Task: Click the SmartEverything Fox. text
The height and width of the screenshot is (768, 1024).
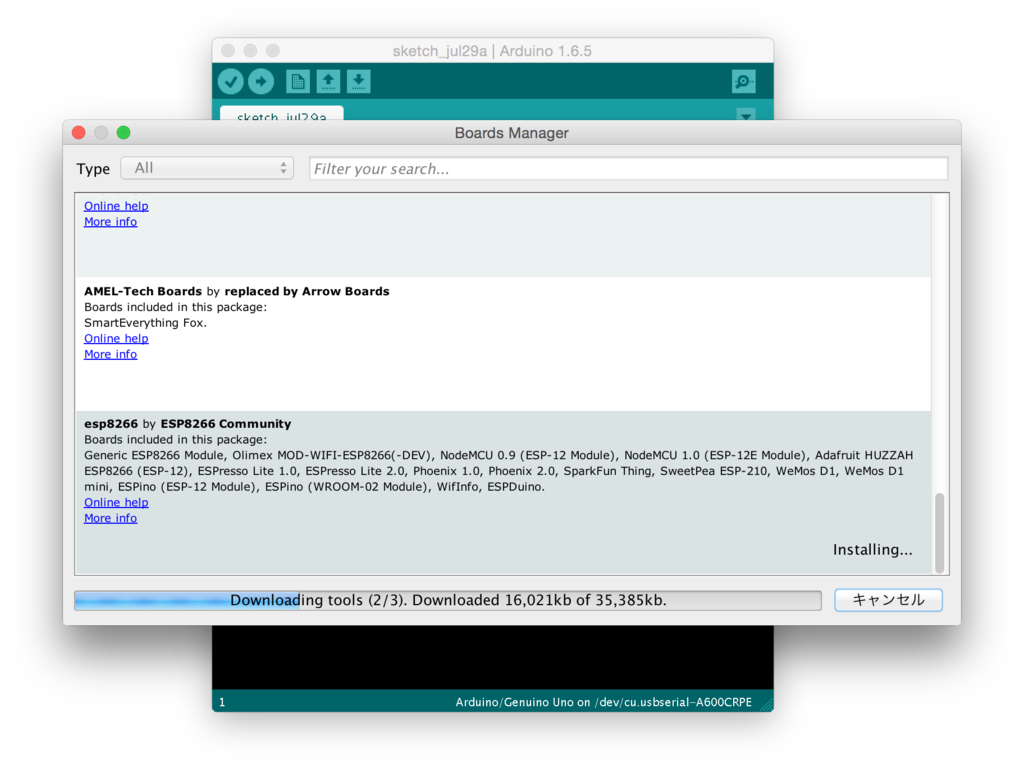Action: tap(146, 323)
